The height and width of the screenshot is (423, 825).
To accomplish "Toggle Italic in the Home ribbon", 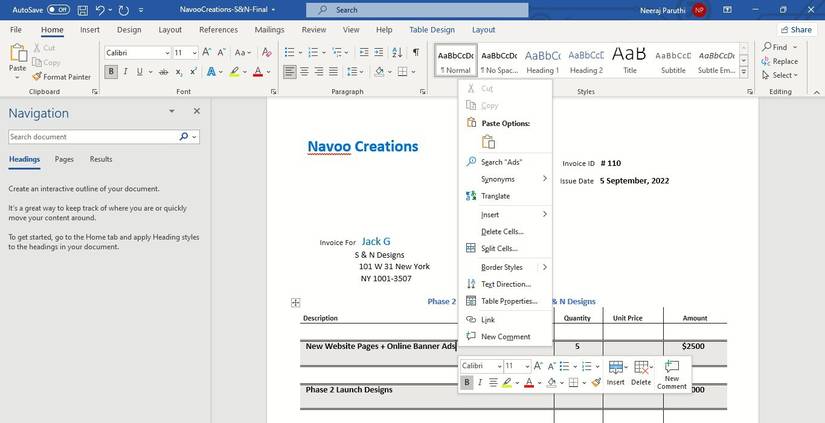I will coord(125,72).
